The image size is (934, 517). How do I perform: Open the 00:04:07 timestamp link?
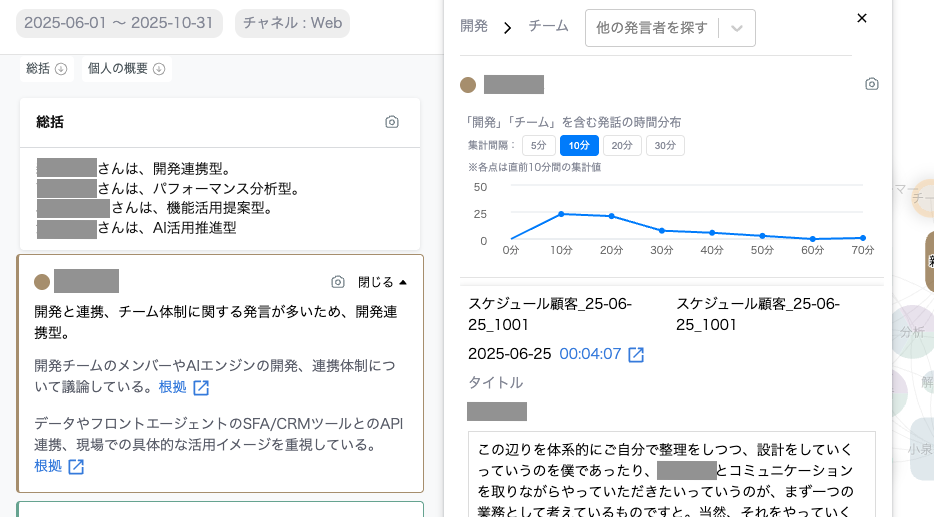tap(590, 354)
